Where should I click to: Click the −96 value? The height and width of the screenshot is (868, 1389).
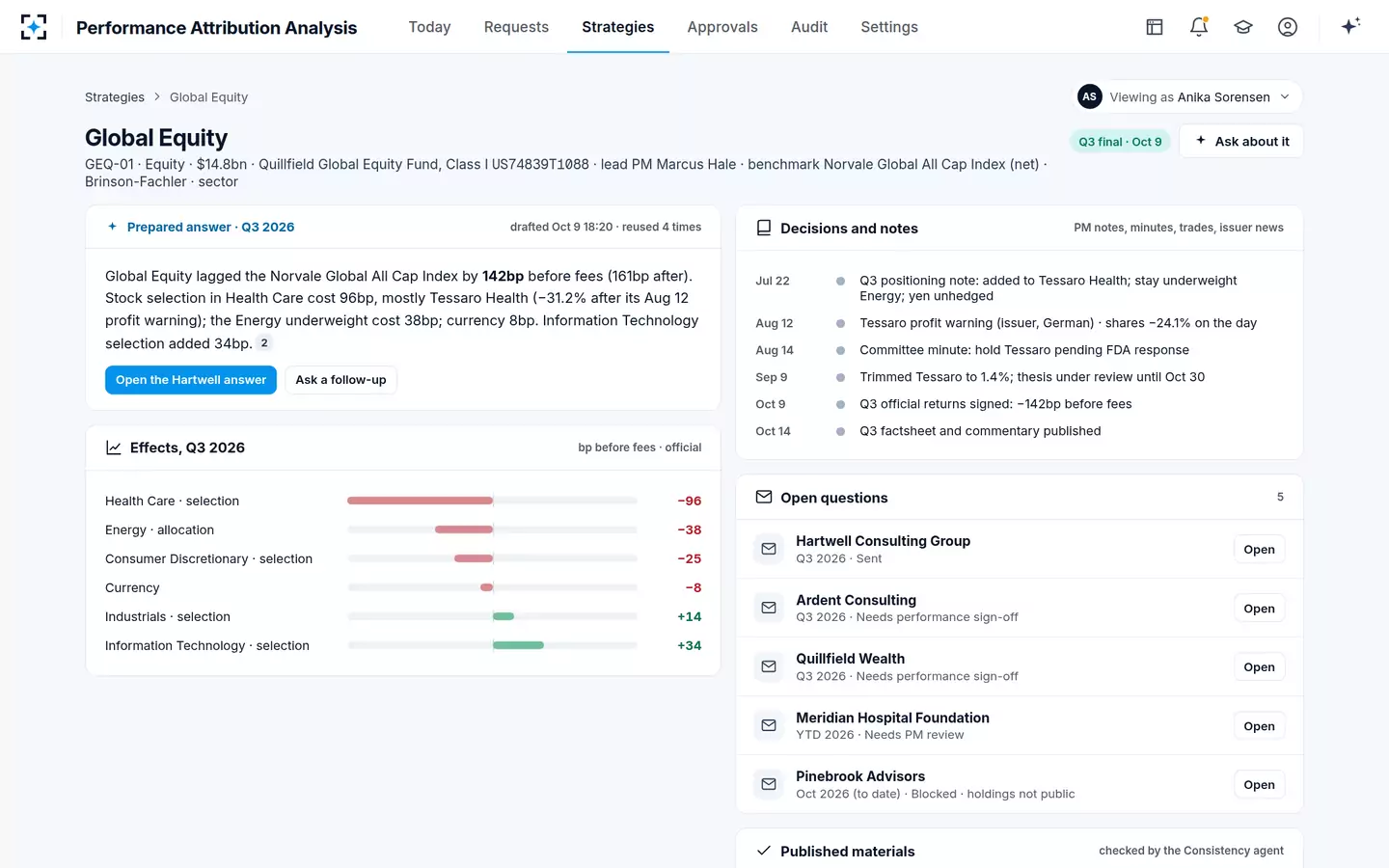click(689, 501)
